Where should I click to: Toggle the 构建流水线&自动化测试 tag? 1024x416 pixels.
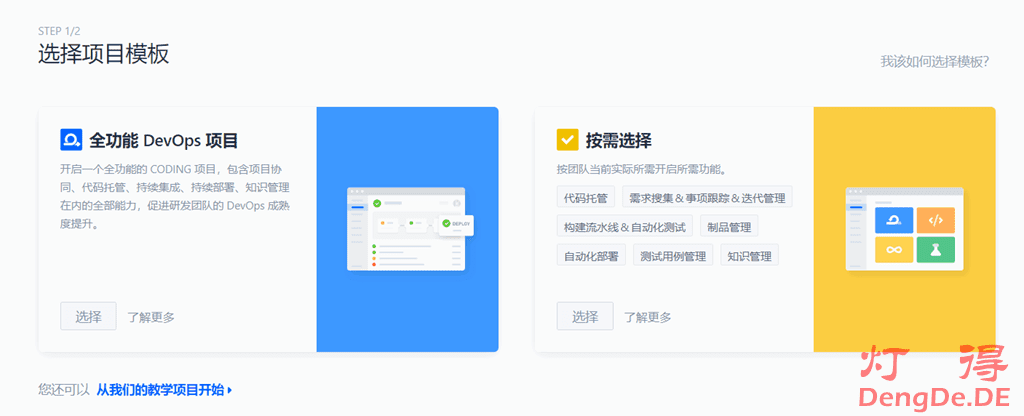point(624,227)
